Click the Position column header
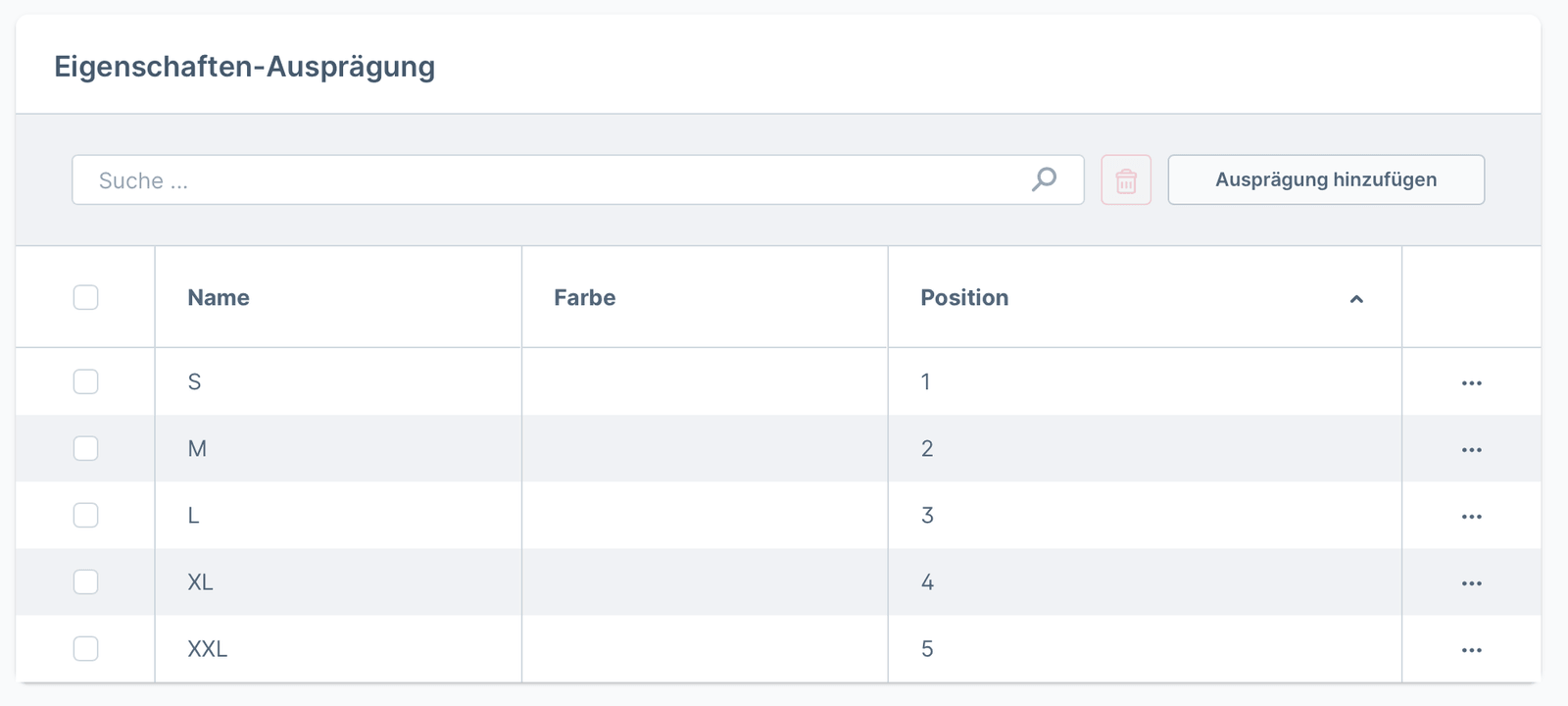 click(964, 298)
